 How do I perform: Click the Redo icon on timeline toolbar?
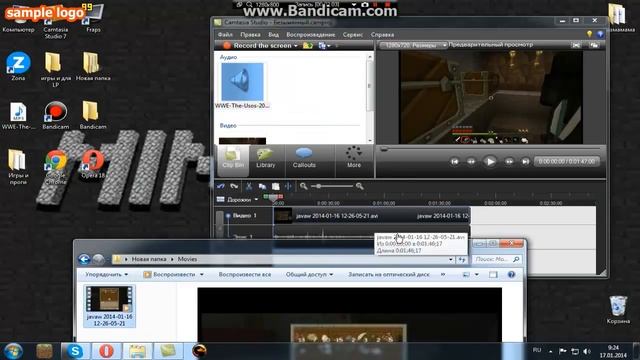click(234, 186)
